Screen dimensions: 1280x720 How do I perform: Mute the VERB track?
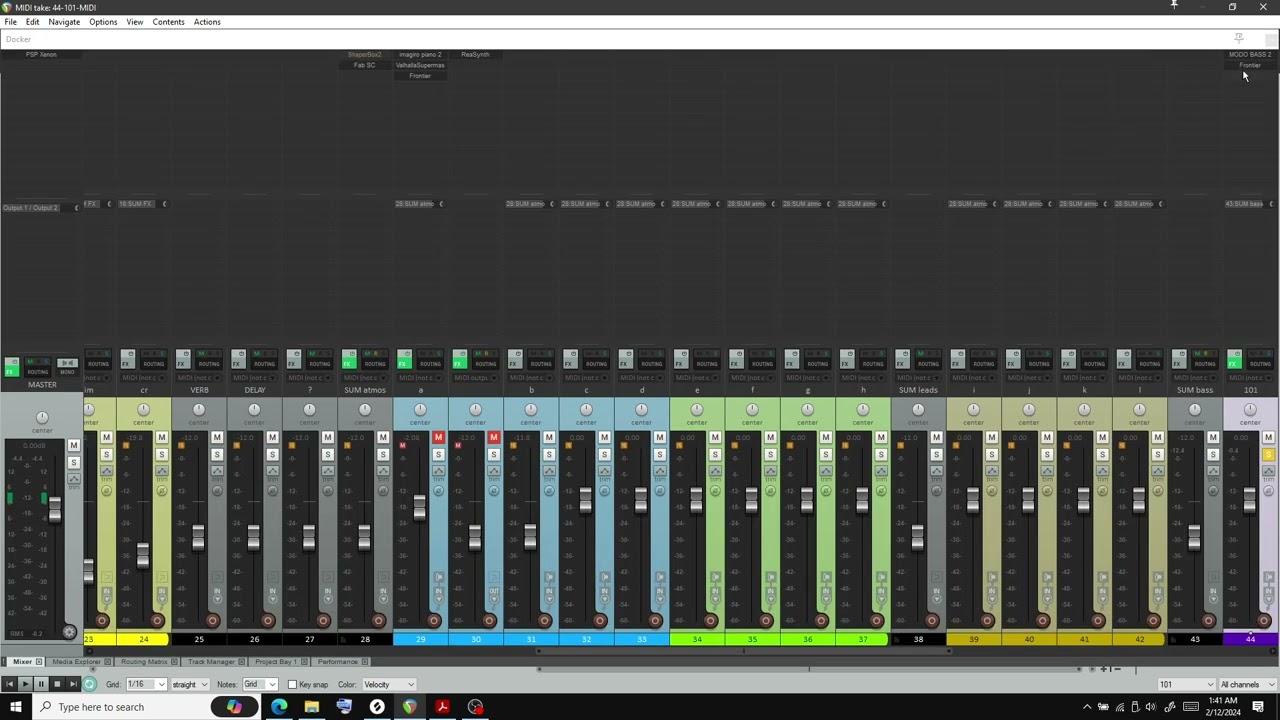[x=217, y=438]
